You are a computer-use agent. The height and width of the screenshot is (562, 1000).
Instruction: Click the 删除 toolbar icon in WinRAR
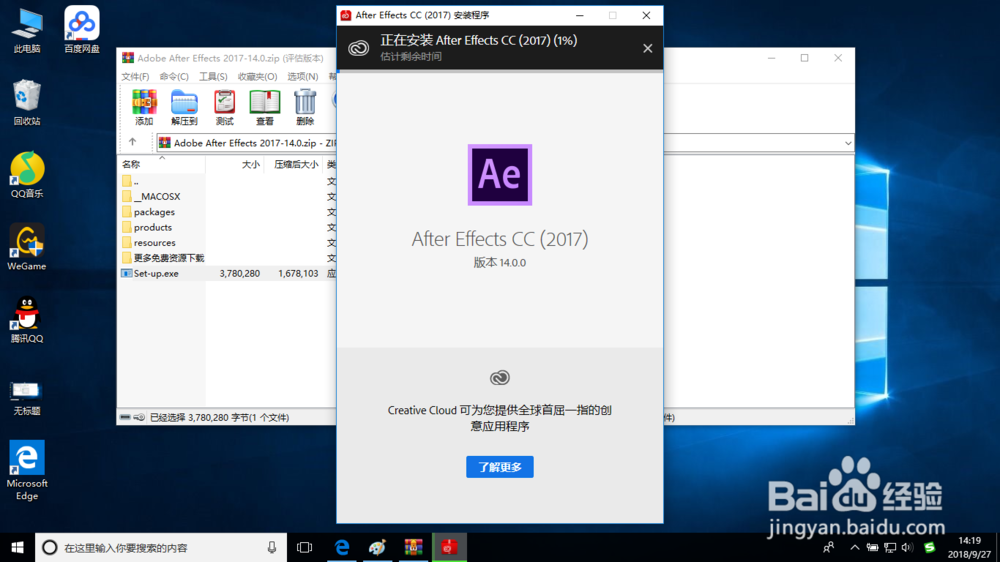point(305,107)
